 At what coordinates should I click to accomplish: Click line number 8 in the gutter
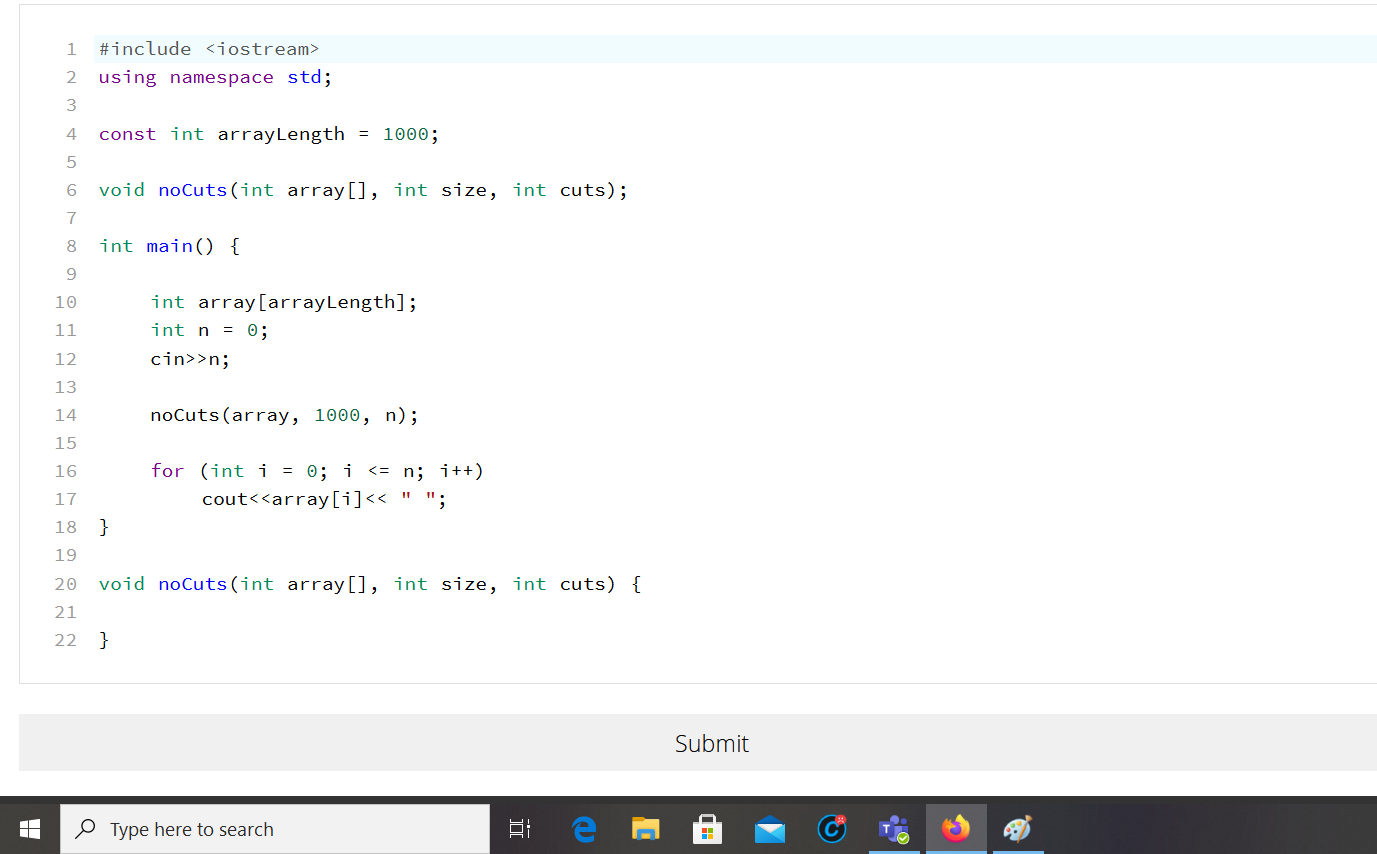pyautogui.click(x=71, y=245)
